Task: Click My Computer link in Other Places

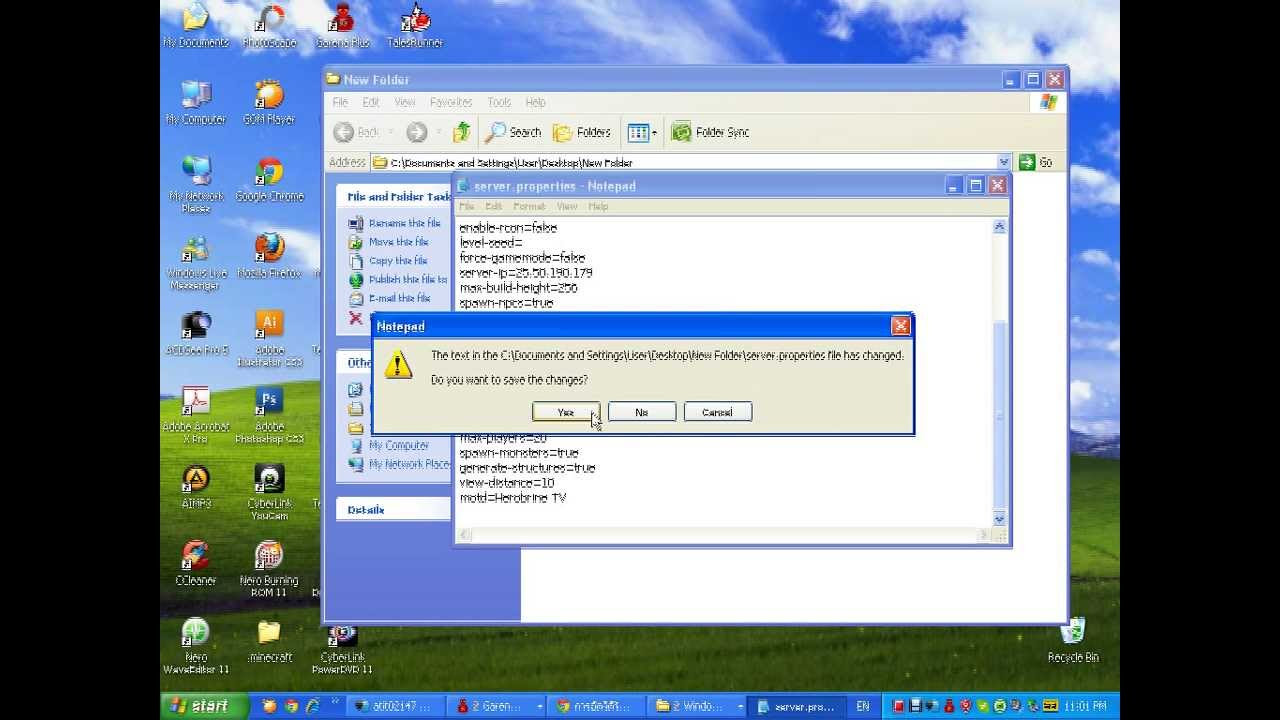Action: 398,445
